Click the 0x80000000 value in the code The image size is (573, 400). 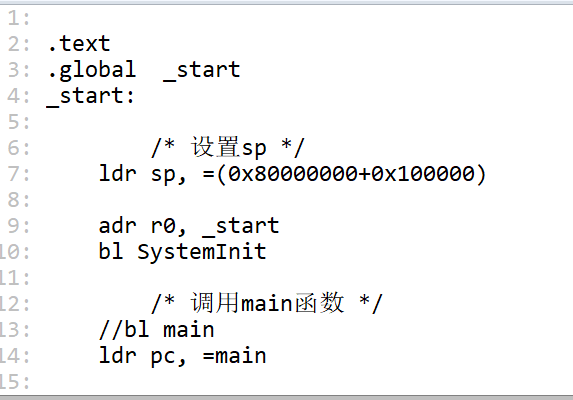[x=293, y=173]
